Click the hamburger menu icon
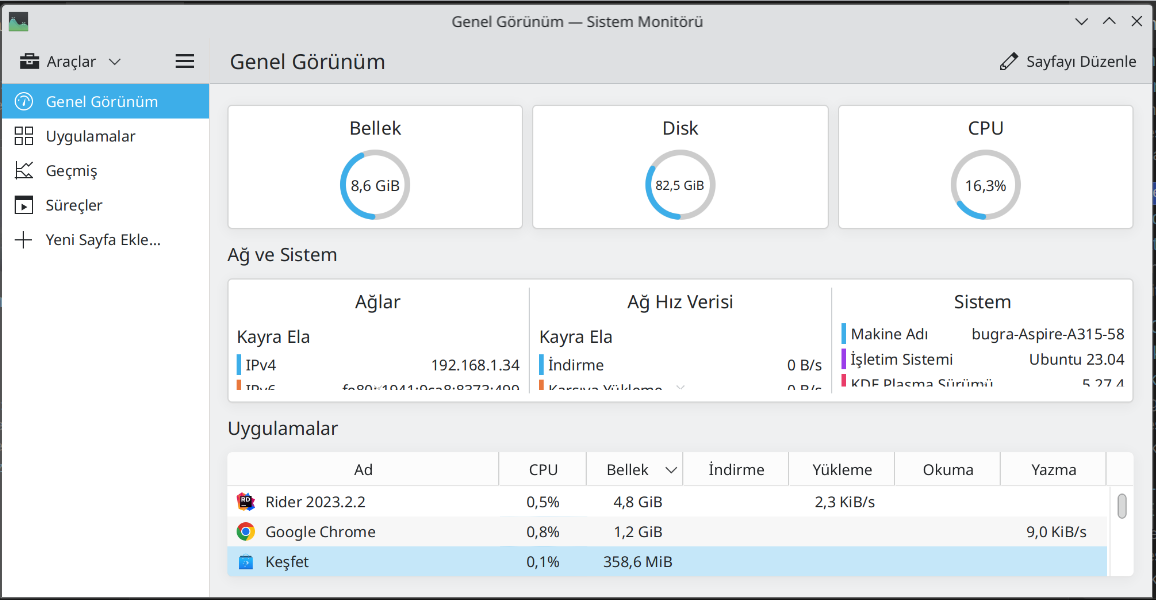Image resolution: width=1156 pixels, height=600 pixels. pyautogui.click(x=185, y=61)
